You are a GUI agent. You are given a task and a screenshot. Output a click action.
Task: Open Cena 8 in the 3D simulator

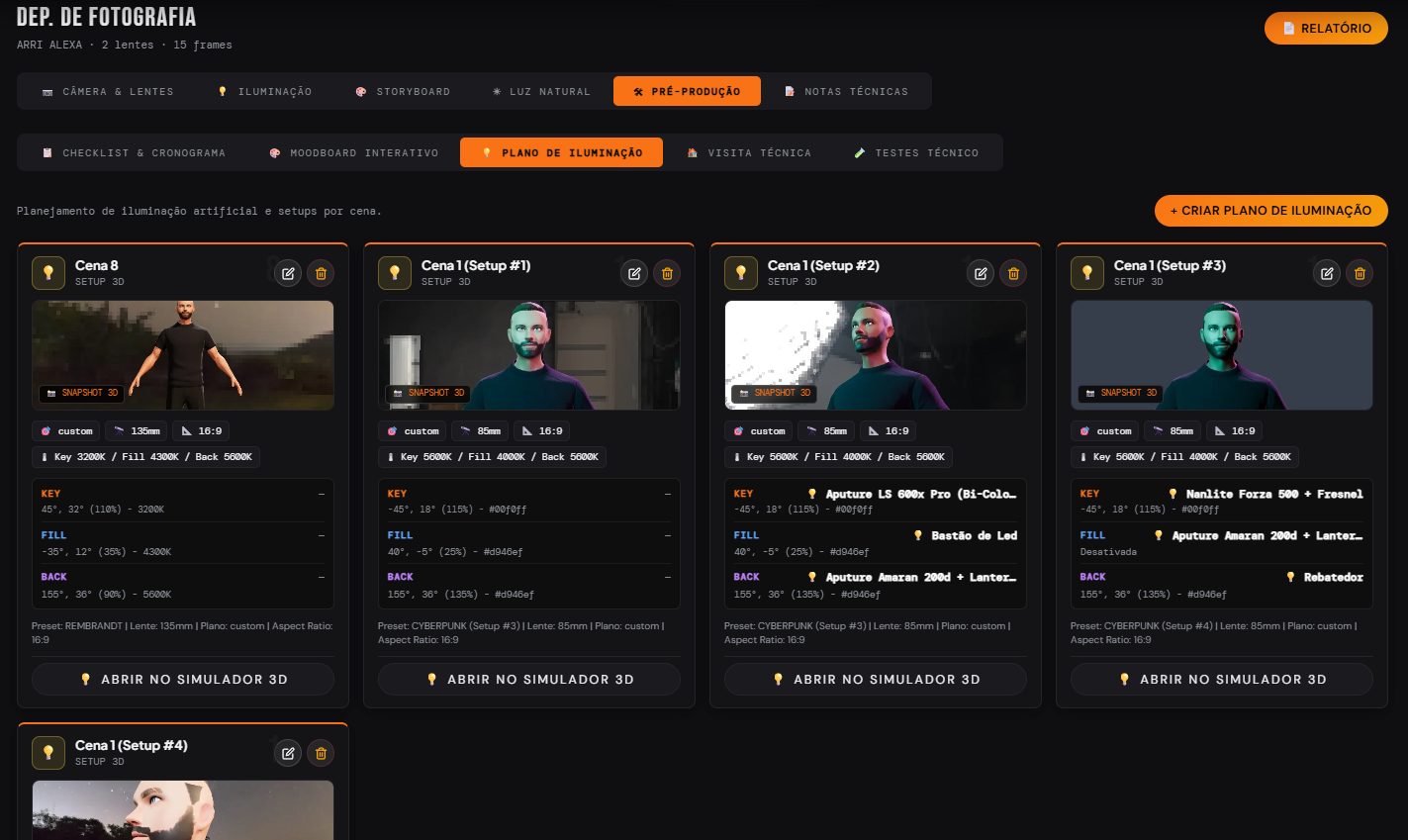183,680
